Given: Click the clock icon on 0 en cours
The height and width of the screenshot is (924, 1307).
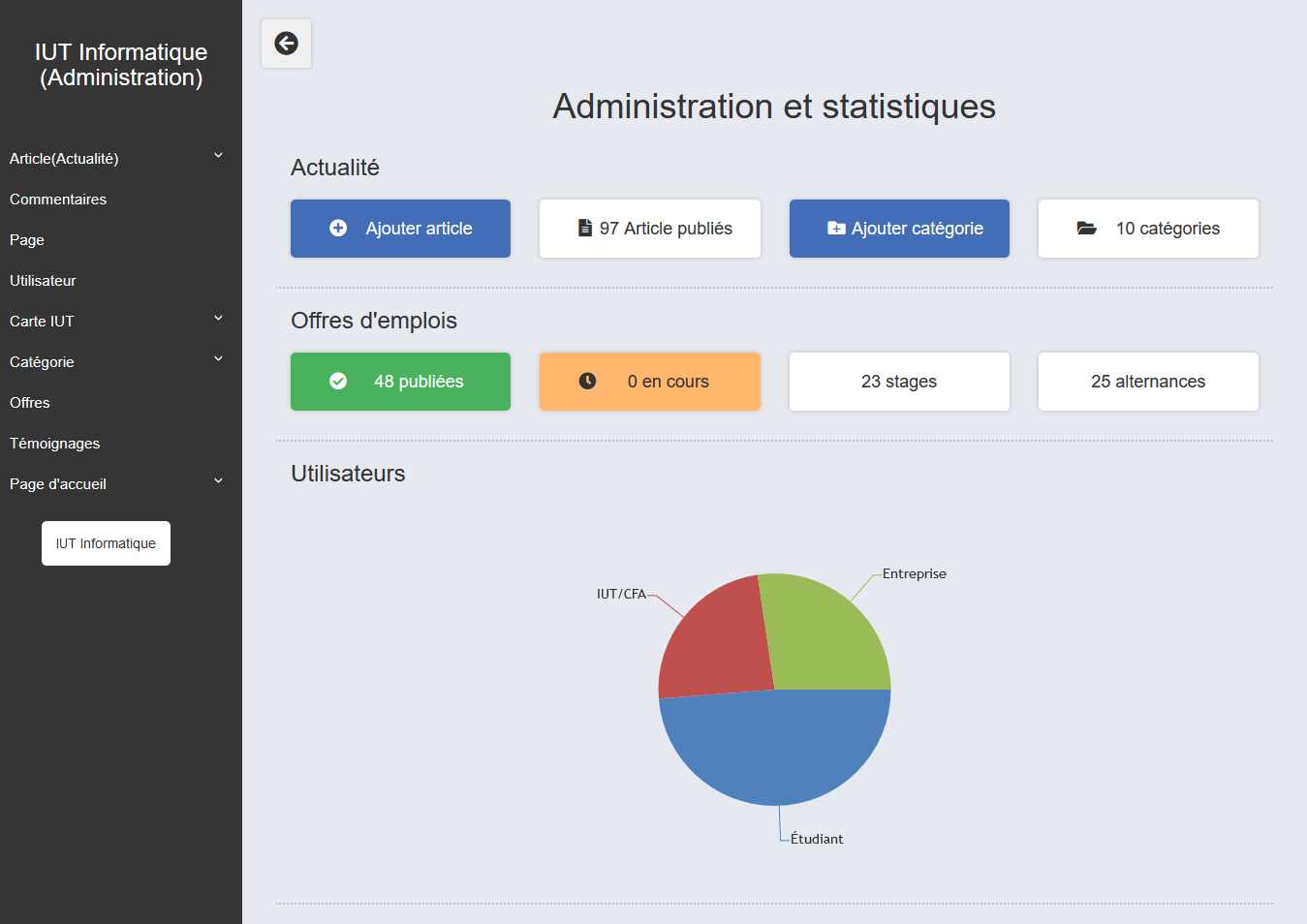Looking at the screenshot, I should 587,382.
